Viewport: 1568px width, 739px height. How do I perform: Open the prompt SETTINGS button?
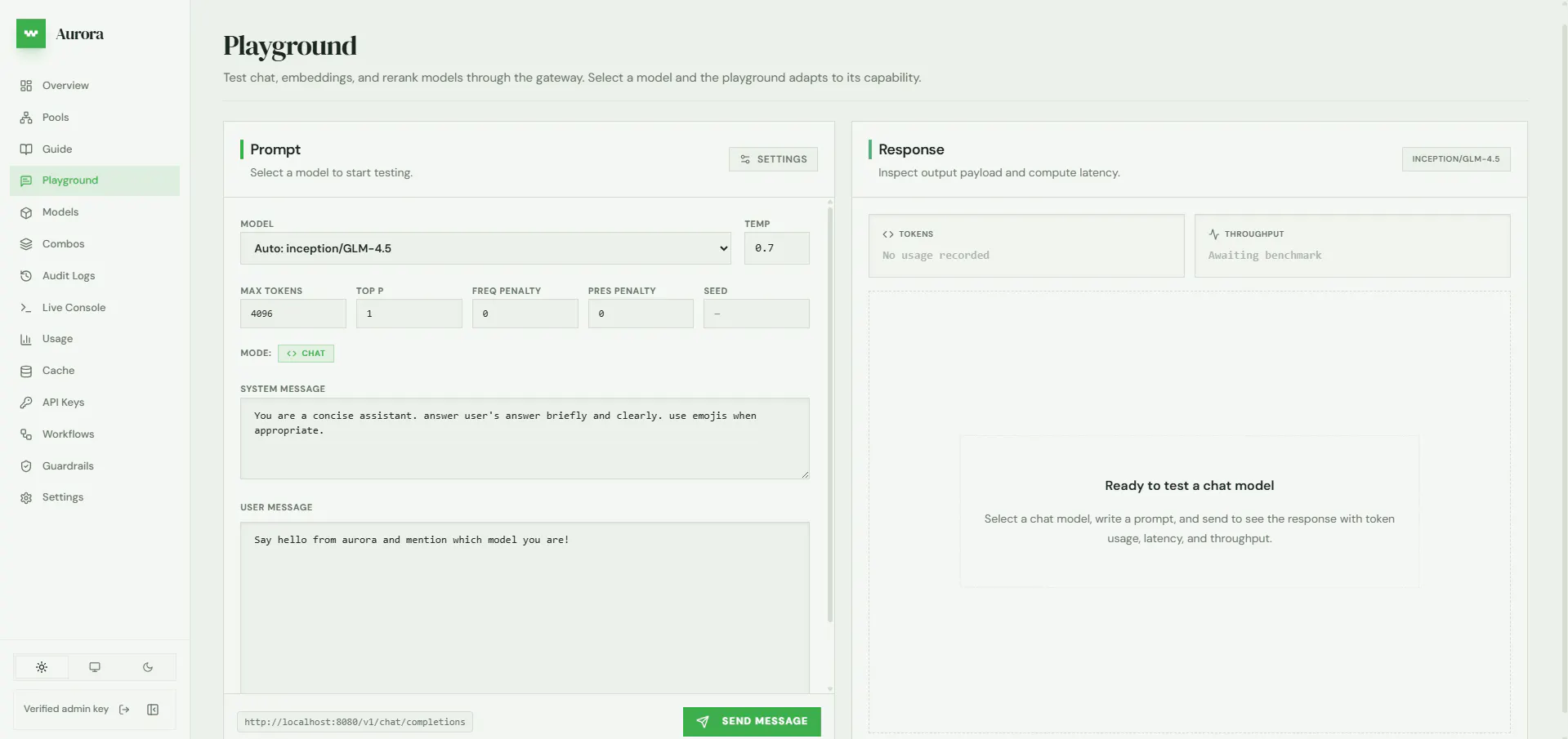pyautogui.click(x=773, y=159)
